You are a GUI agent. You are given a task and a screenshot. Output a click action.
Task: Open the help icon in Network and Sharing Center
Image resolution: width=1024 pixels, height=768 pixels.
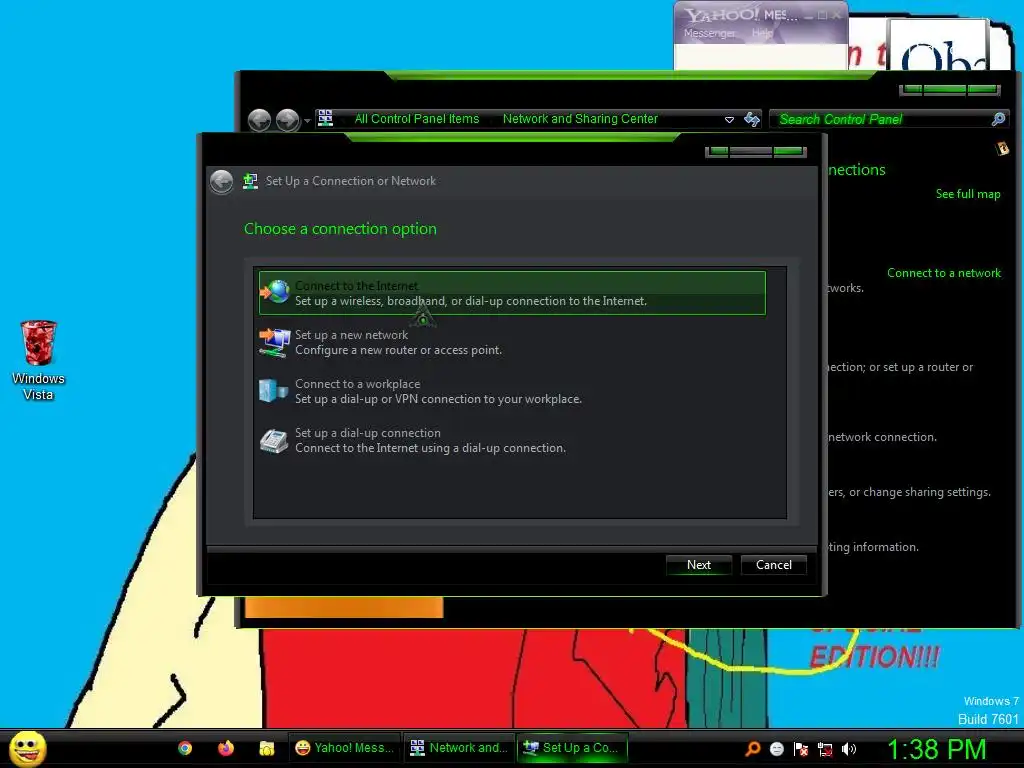(1002, 149)
